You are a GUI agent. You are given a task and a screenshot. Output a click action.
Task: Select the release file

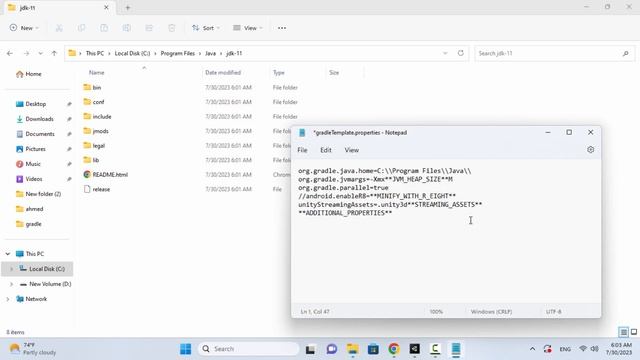click(101, 189)
